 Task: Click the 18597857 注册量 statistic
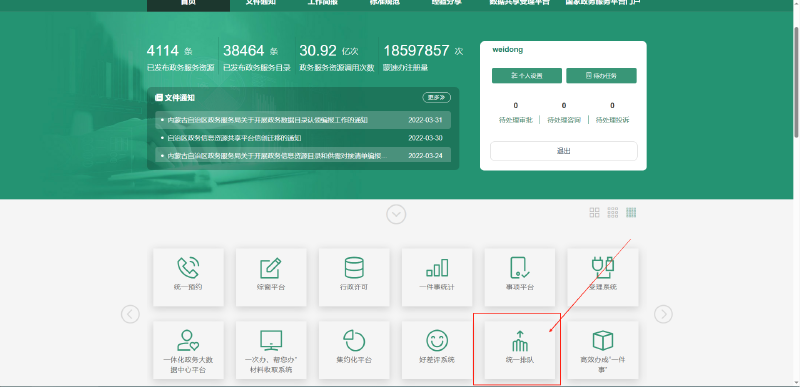point(423,58)
